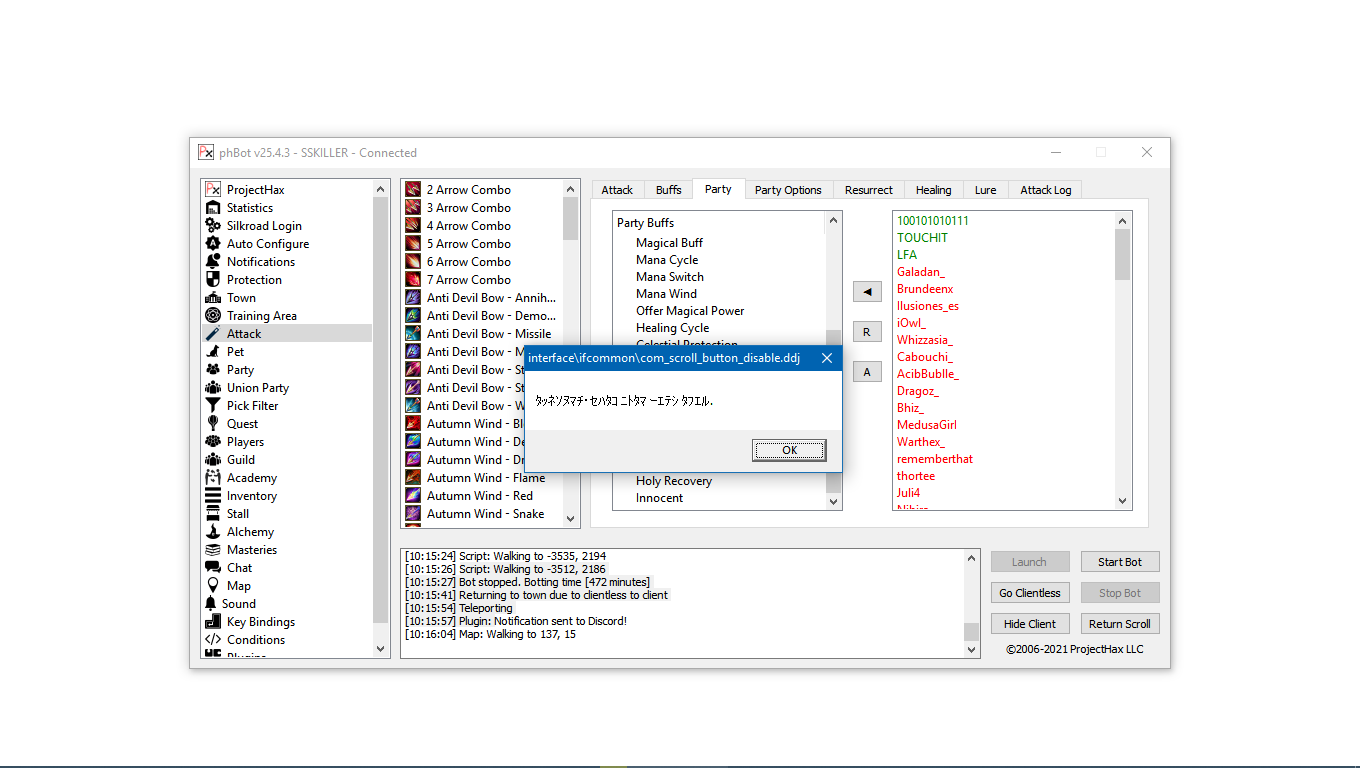Viewport: 1360px width, 768px height.
Task: Open Silkroad Login sidebar icon
Action: 212,226
